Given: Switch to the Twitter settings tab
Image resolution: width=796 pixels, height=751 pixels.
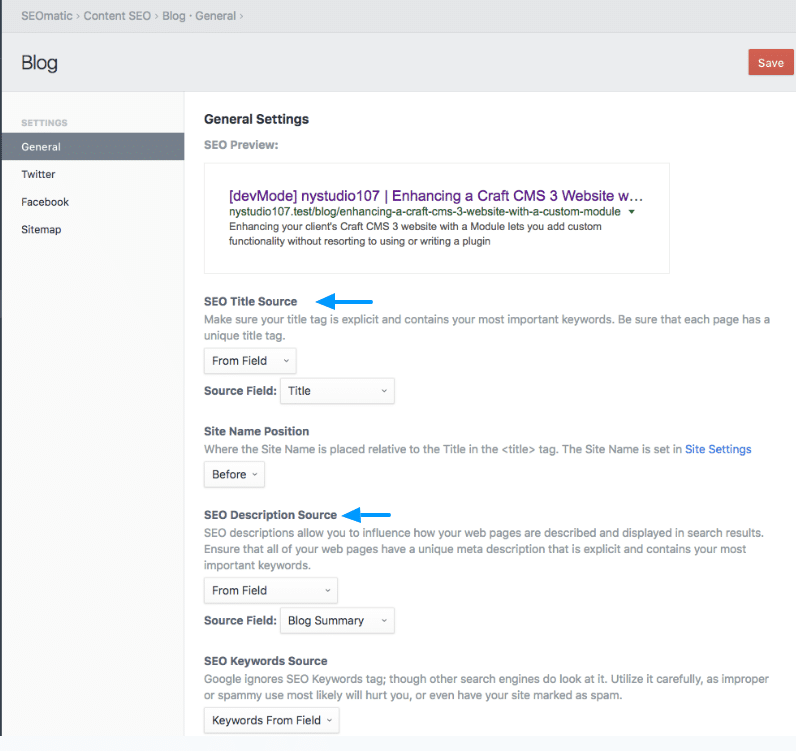Looking at the screenshot, I should pos(38,174).
